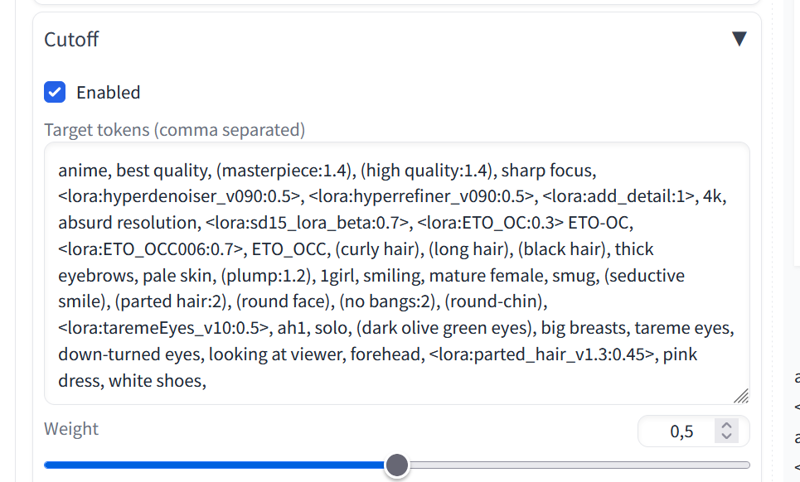Viewport: 800px width, 482px height.
Task: Toggle Cutoff via the Enabled label
Action: click(108, 92)
